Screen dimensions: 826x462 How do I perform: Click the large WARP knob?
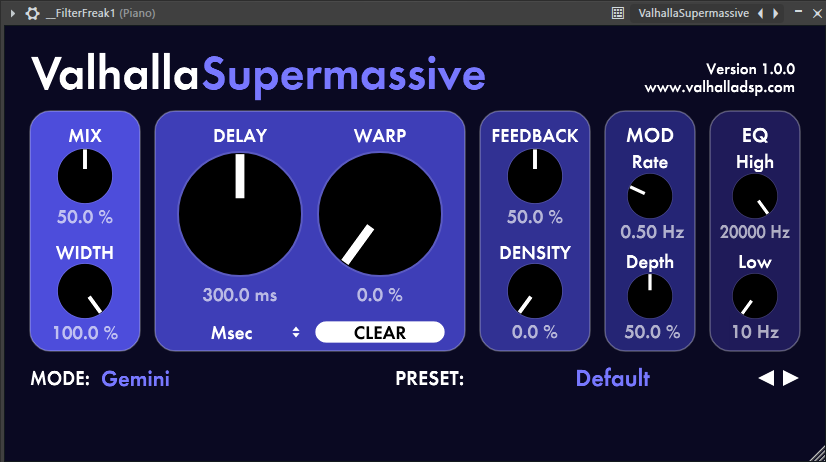point(380,212)
